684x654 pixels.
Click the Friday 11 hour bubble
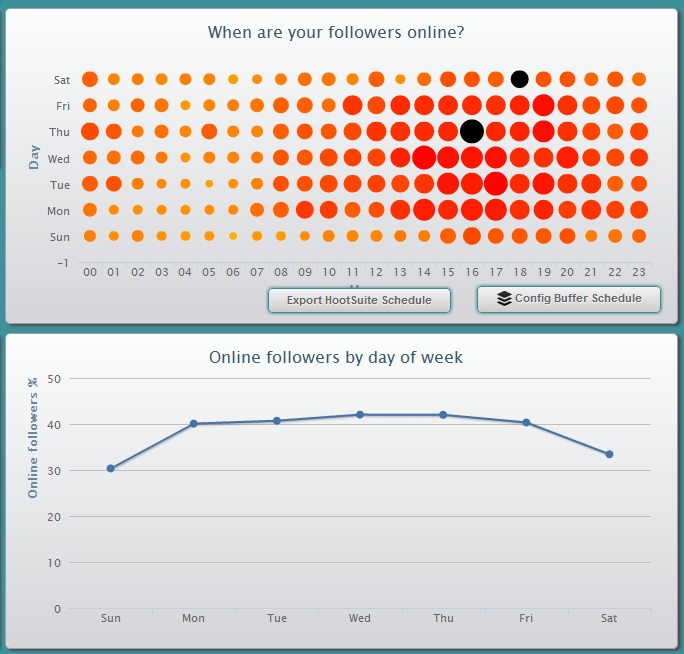coord(352,105)
